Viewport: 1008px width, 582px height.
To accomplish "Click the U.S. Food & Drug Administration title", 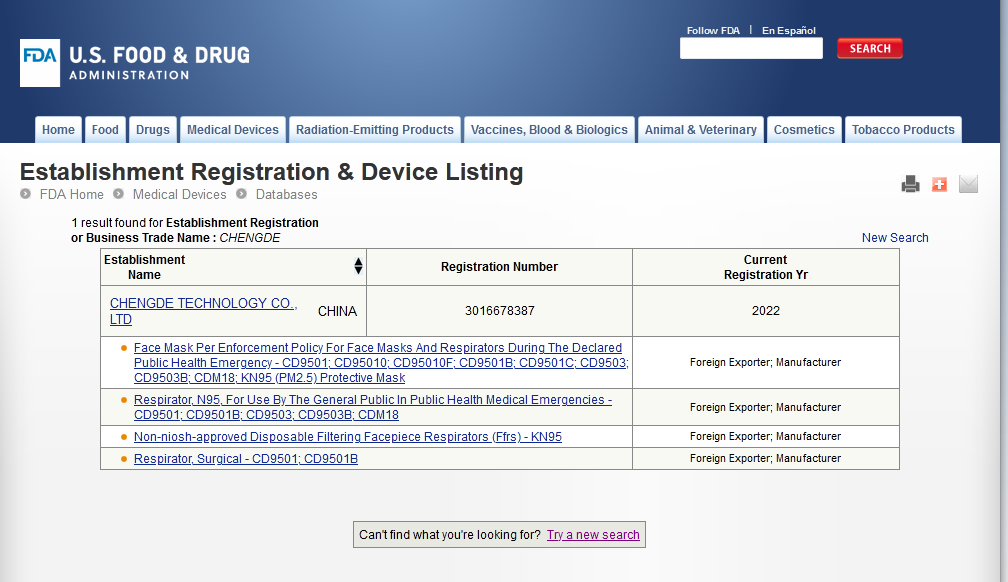I will point(159,62).
